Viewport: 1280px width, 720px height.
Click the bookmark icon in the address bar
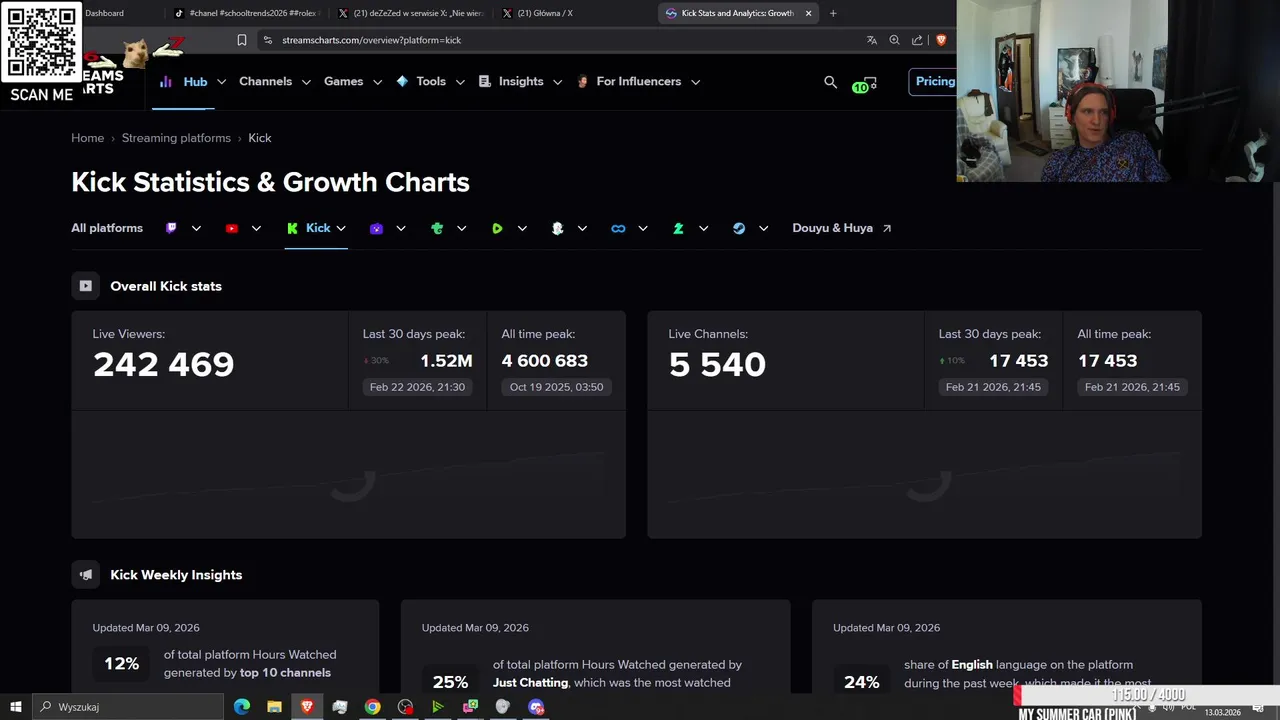point(242,40)
